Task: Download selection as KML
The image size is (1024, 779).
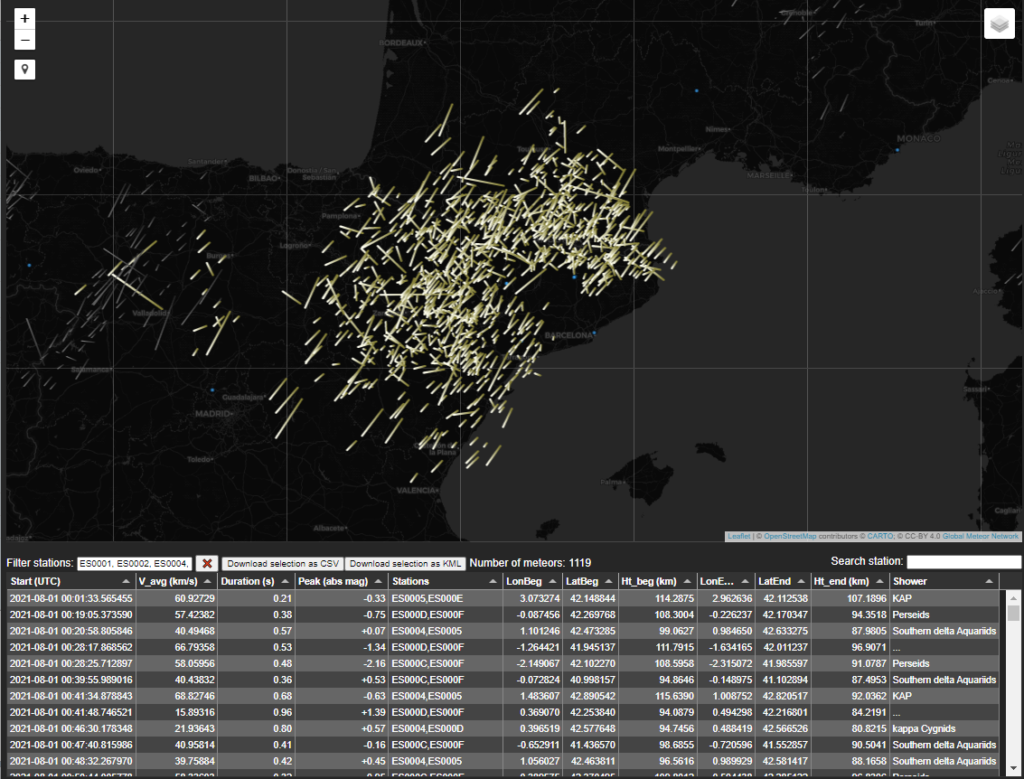Action: pos(405,564)
